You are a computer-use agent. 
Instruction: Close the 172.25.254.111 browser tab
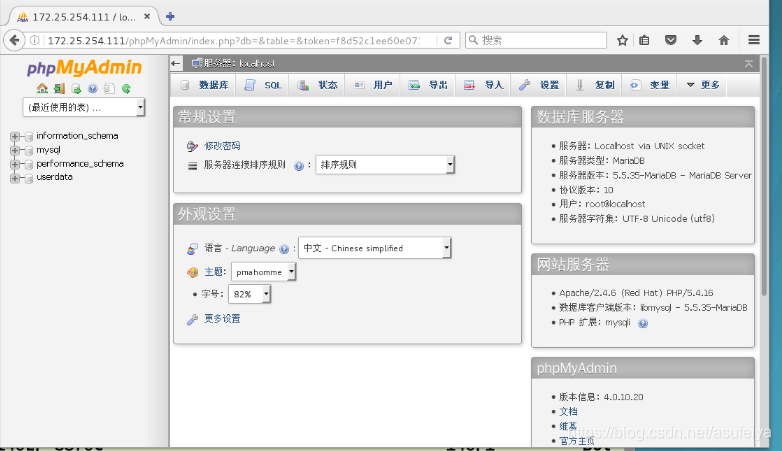click(147, 16)
